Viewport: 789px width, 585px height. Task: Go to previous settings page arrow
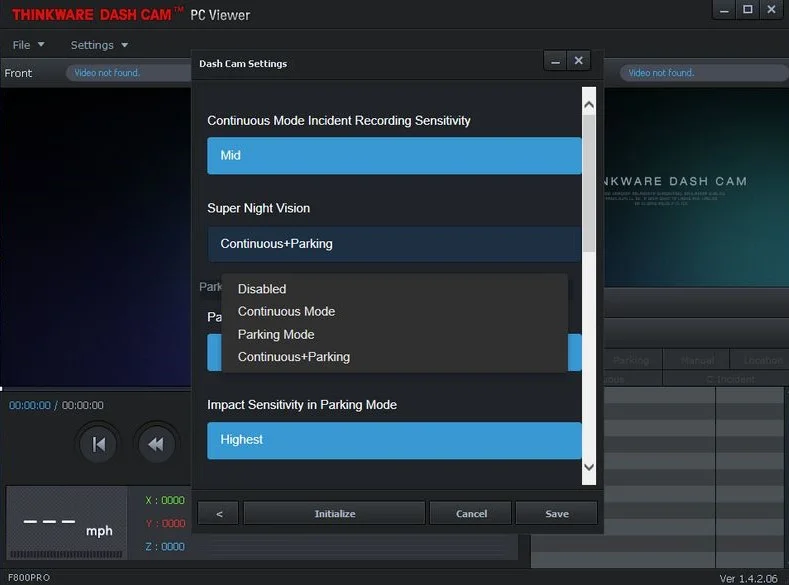(219, 513)
